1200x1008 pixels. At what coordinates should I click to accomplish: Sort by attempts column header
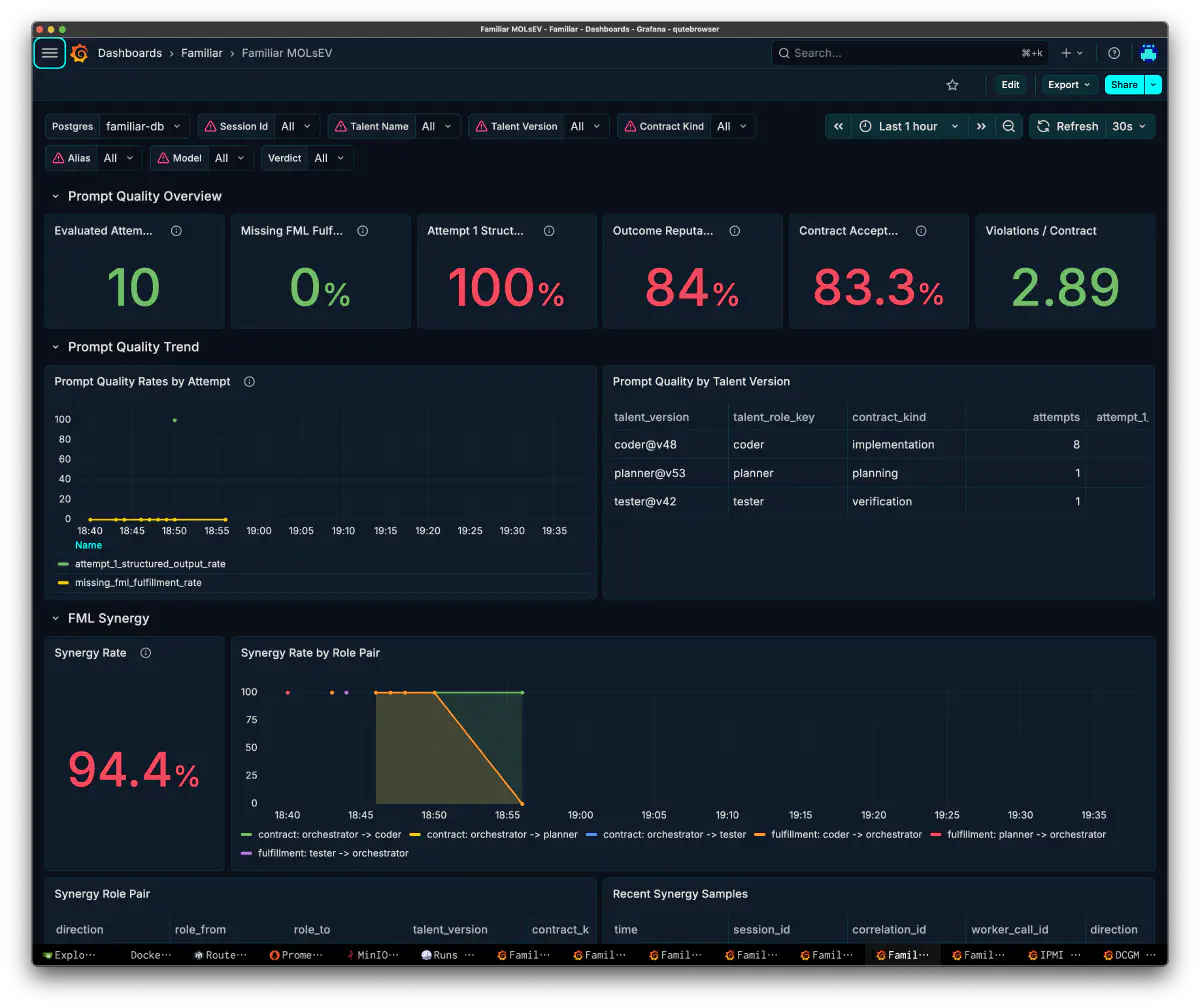(1056, 417)
